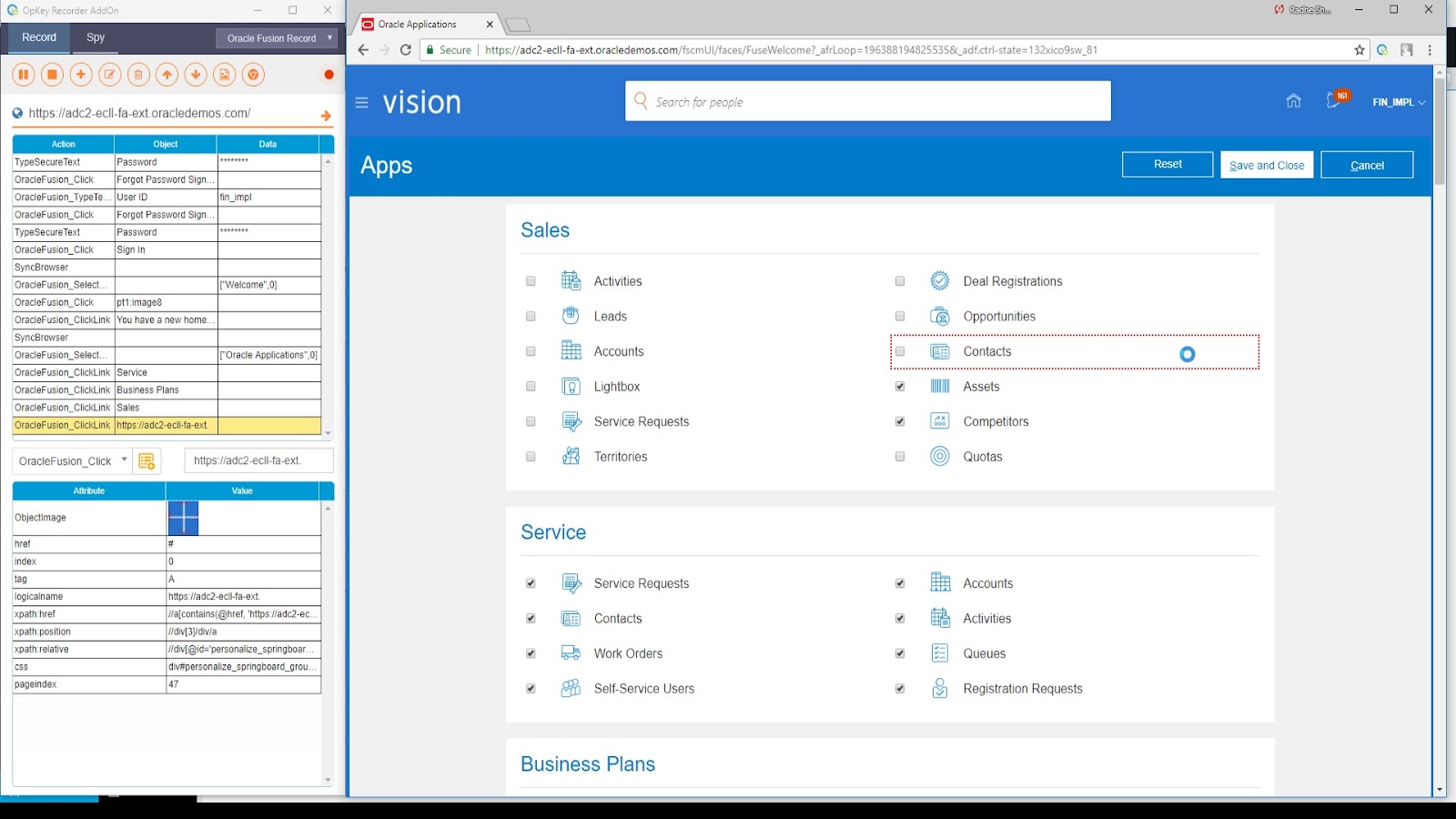The height and width of the screenshot is (819, 1456).
Task: Click the Cancel button
Action: pyautogui.click(x=1367, y=165)
